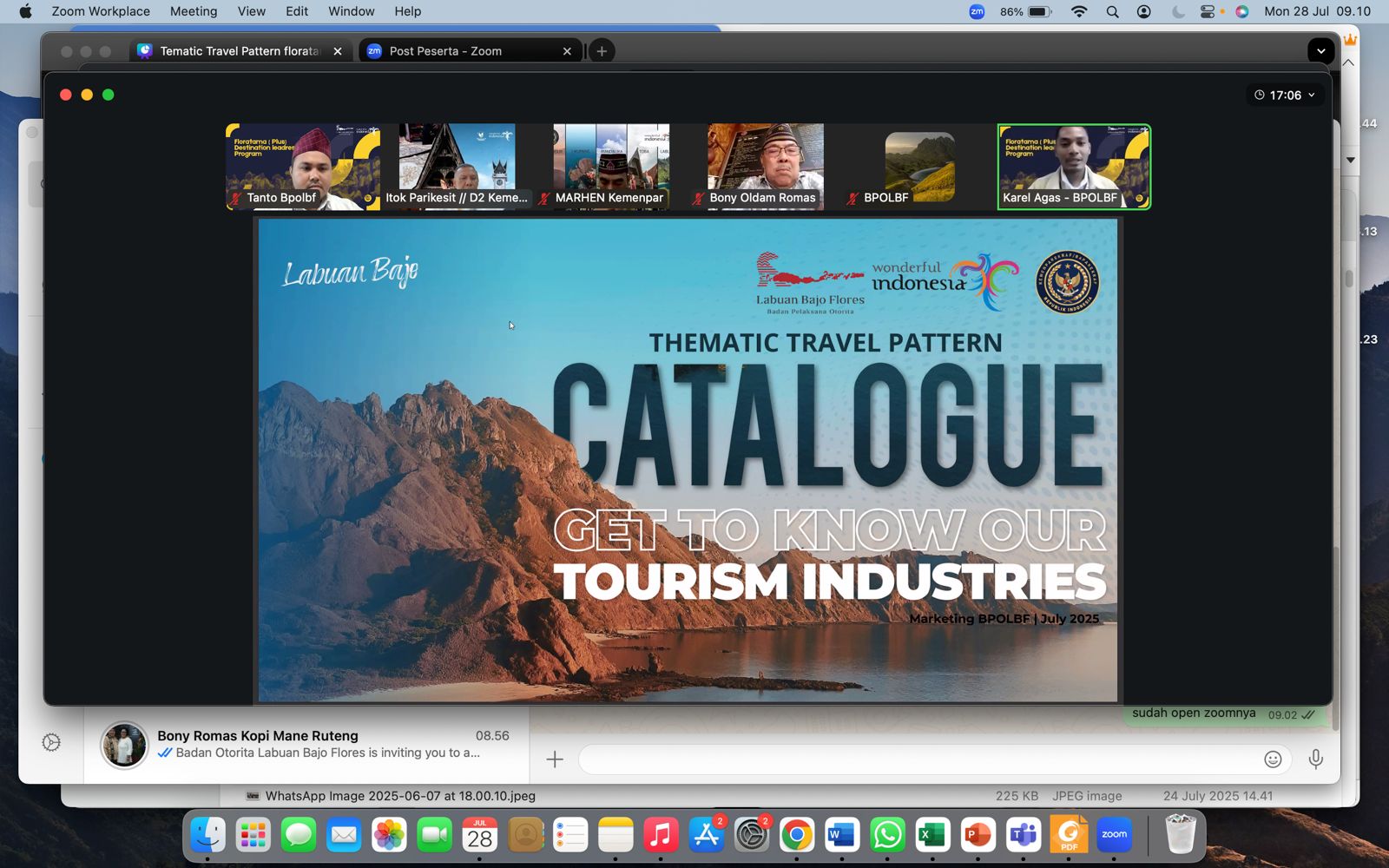
Task: Open the App Store dock icon
Action: click(x=707, y=836)
